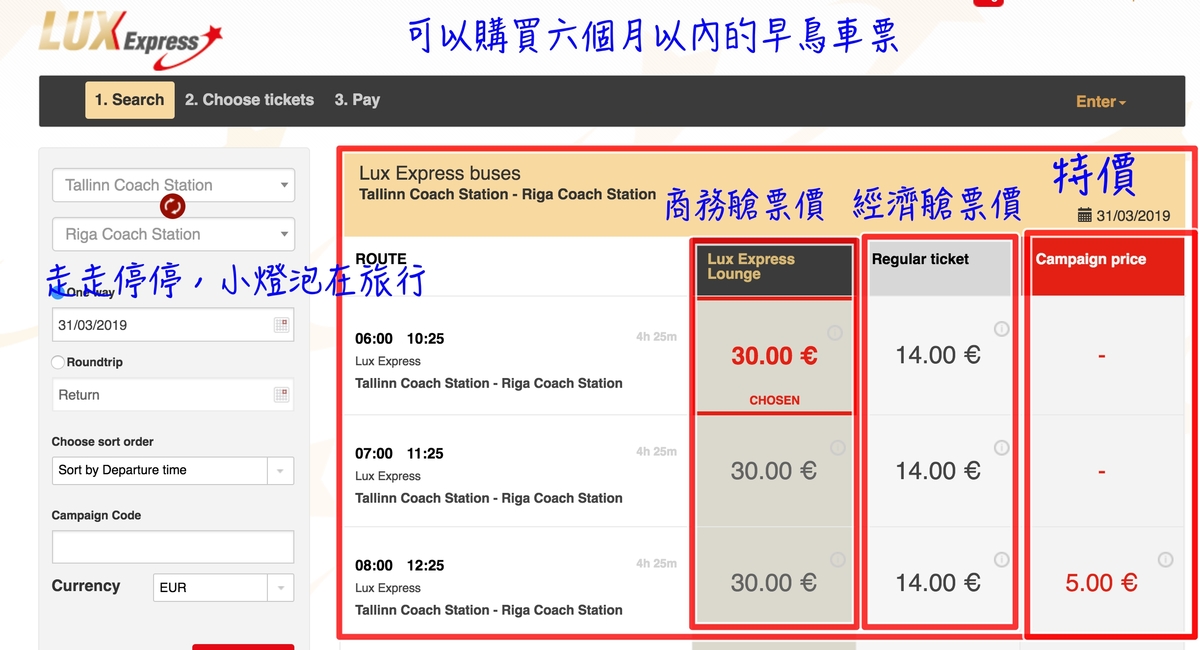Click info icon on 5.00 € campaign price
Image resolution: width=1200 pixels, height=650 pixels.
[1165, 560]
